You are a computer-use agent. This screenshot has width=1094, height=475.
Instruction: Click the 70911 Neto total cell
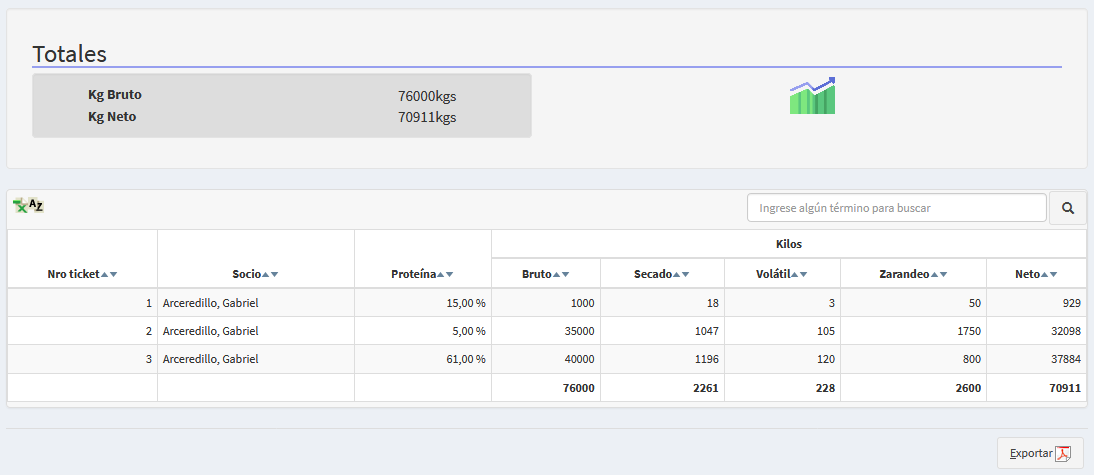tap(1063, 388)
